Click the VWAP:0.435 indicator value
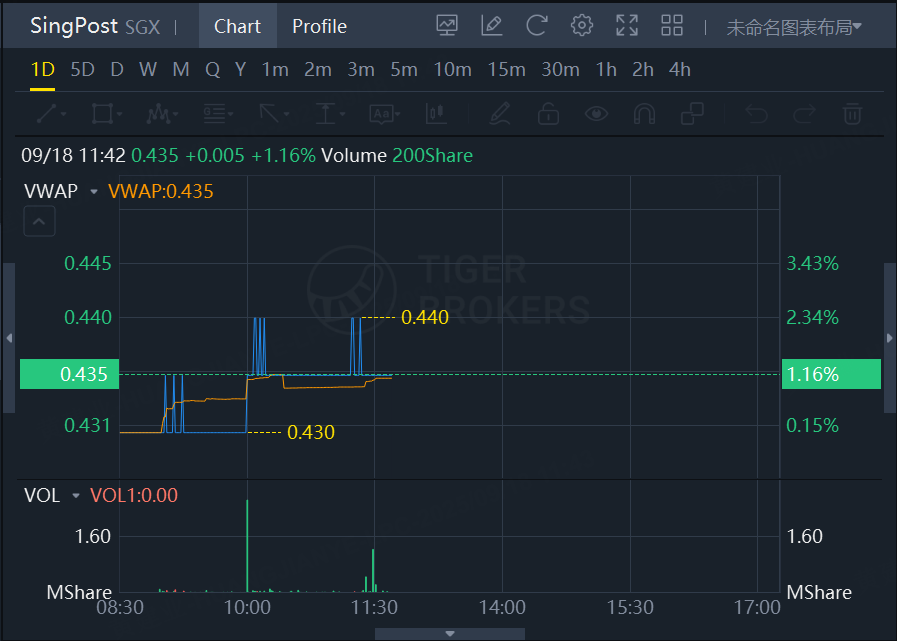Screen dimensions: 897x641 (161, 191)
